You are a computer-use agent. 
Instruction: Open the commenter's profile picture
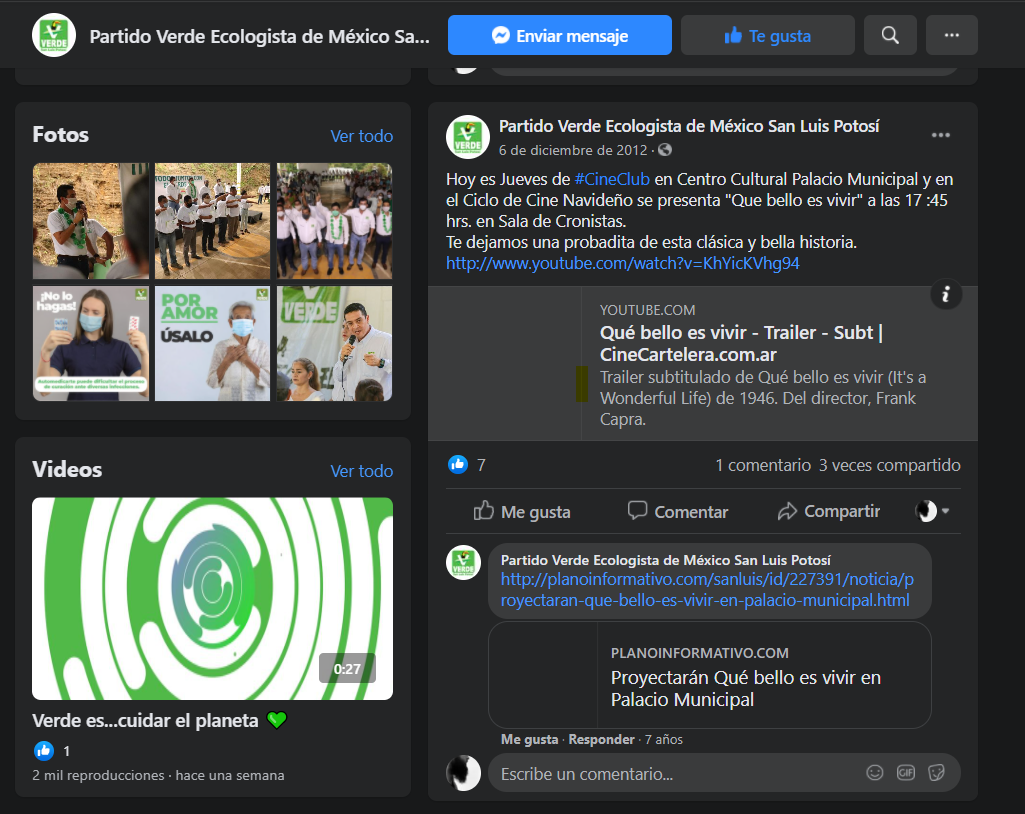click(463, 562)
